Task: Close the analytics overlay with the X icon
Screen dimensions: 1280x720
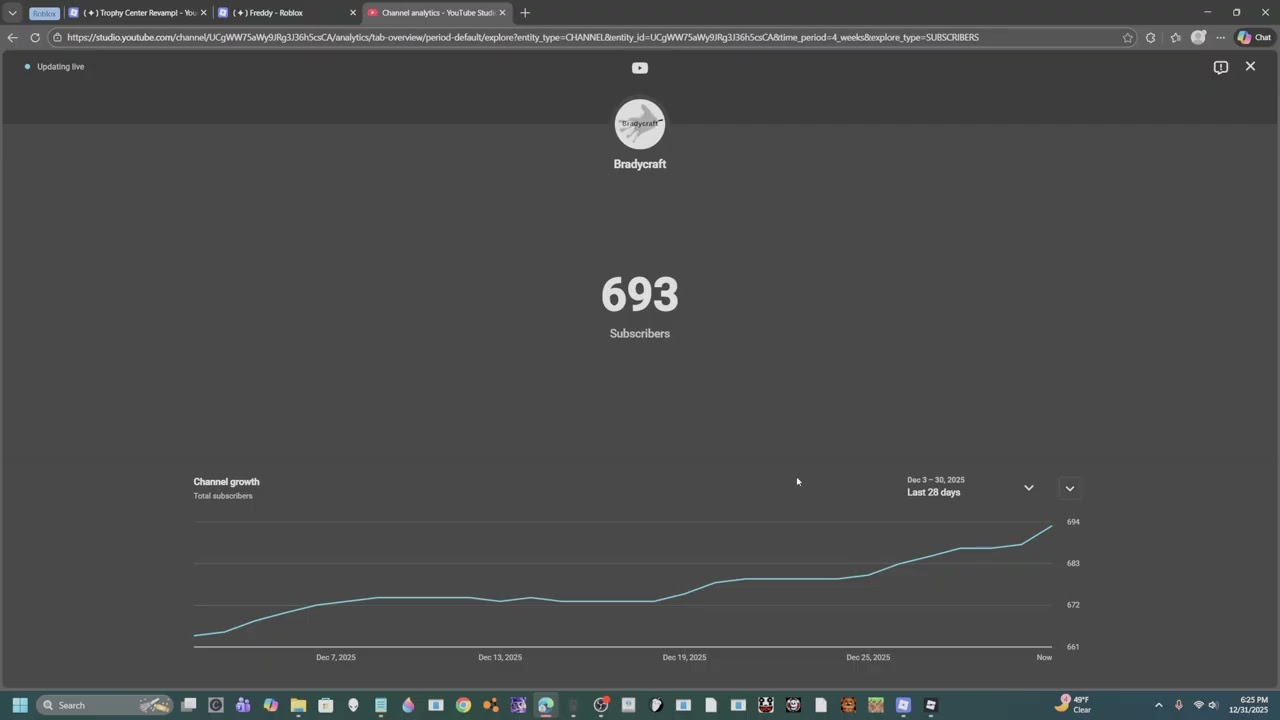Action: click(1250, 66)
